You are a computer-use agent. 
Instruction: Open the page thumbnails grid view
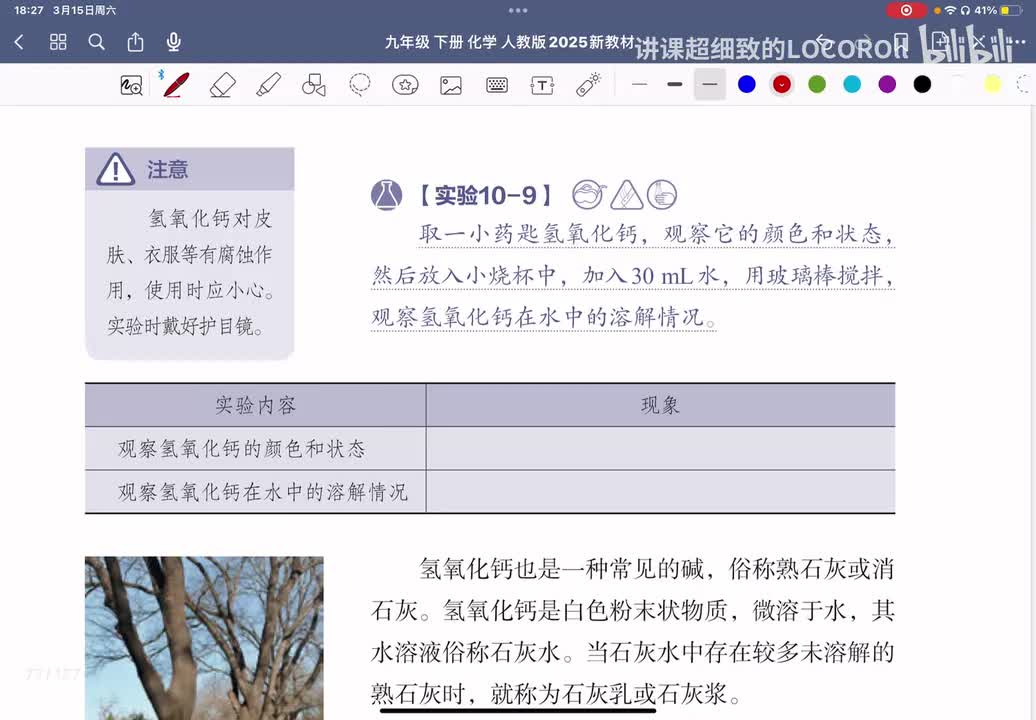click(58, 42)
